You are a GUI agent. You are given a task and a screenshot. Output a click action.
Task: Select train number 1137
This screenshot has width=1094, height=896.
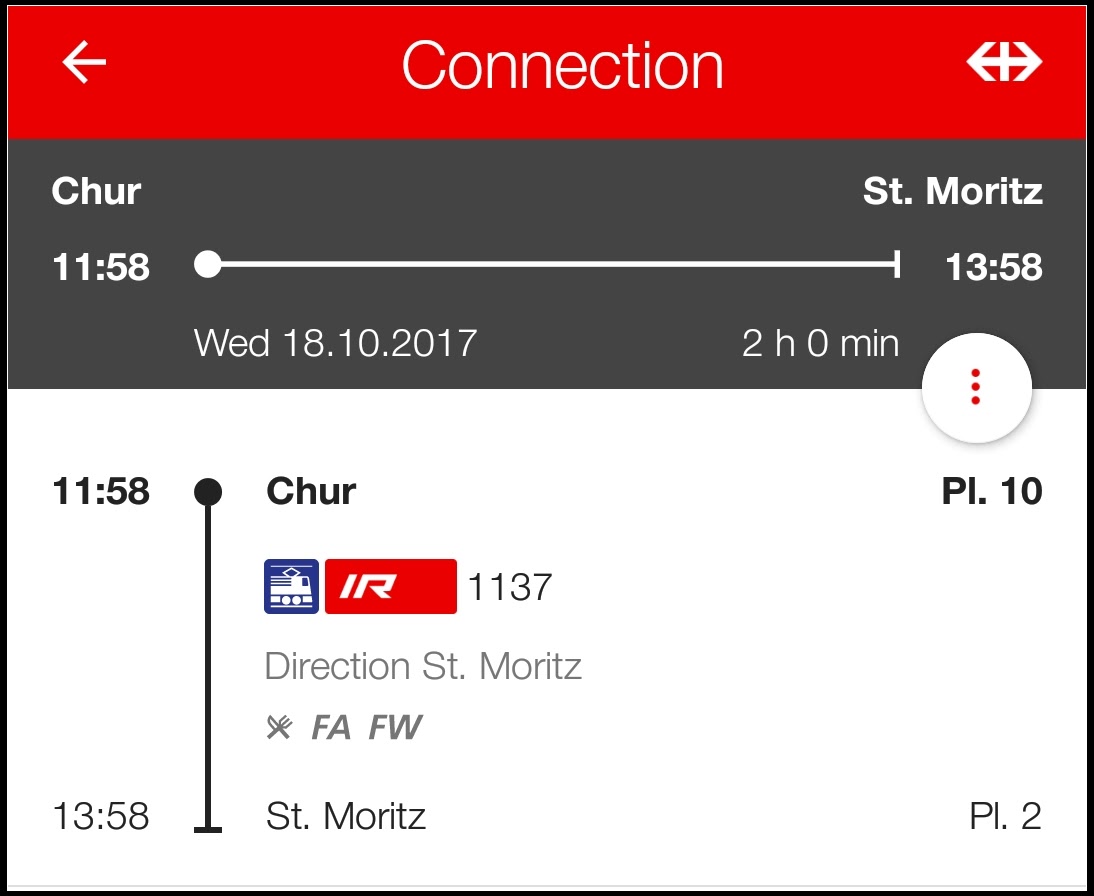click(510, 587)
